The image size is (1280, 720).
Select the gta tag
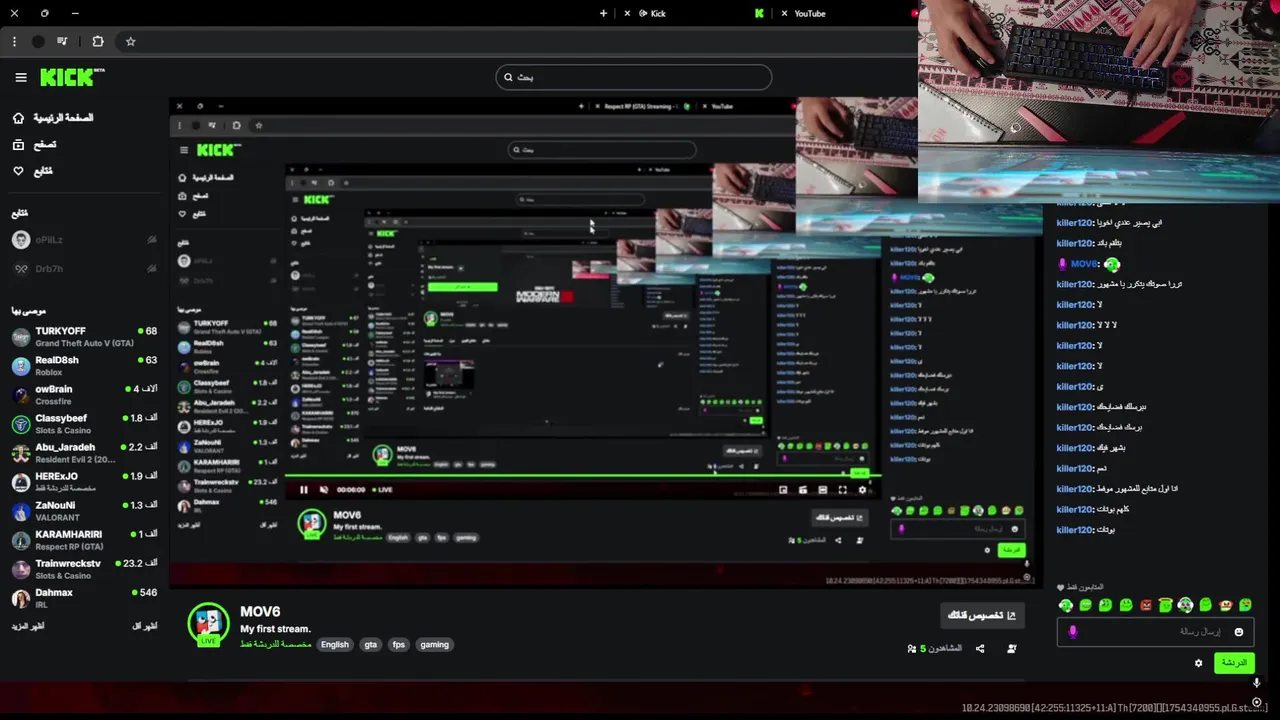(371, 645)
